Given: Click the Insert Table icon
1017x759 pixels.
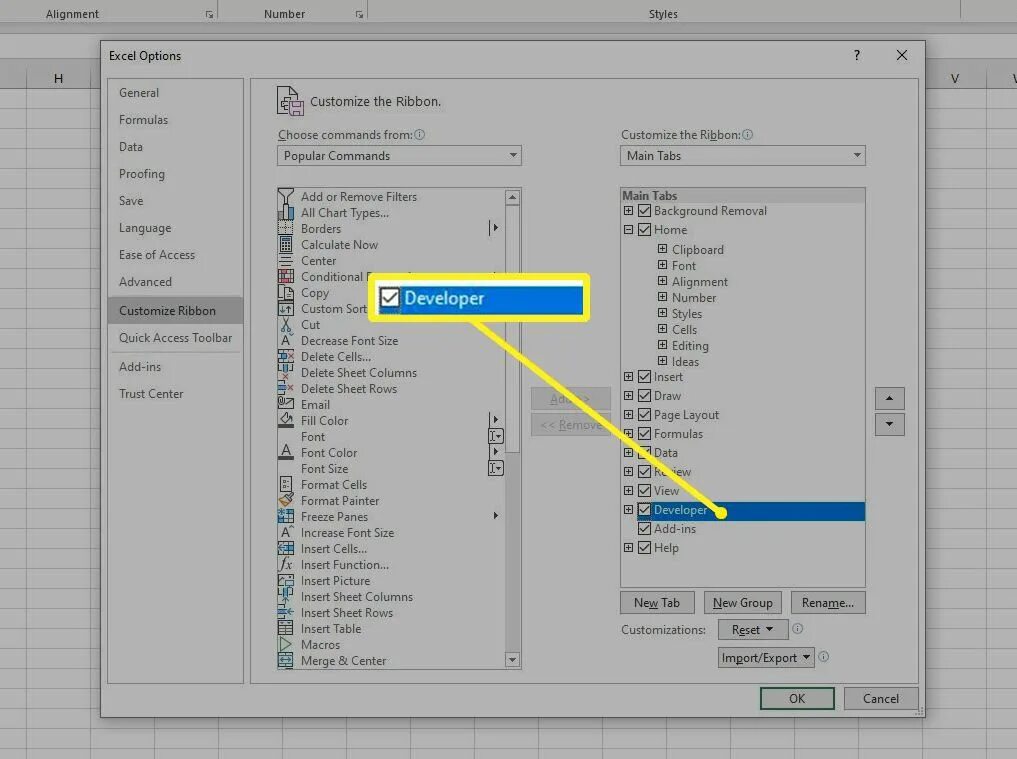Looking at the screenshot, I should (x=285, y=629).
